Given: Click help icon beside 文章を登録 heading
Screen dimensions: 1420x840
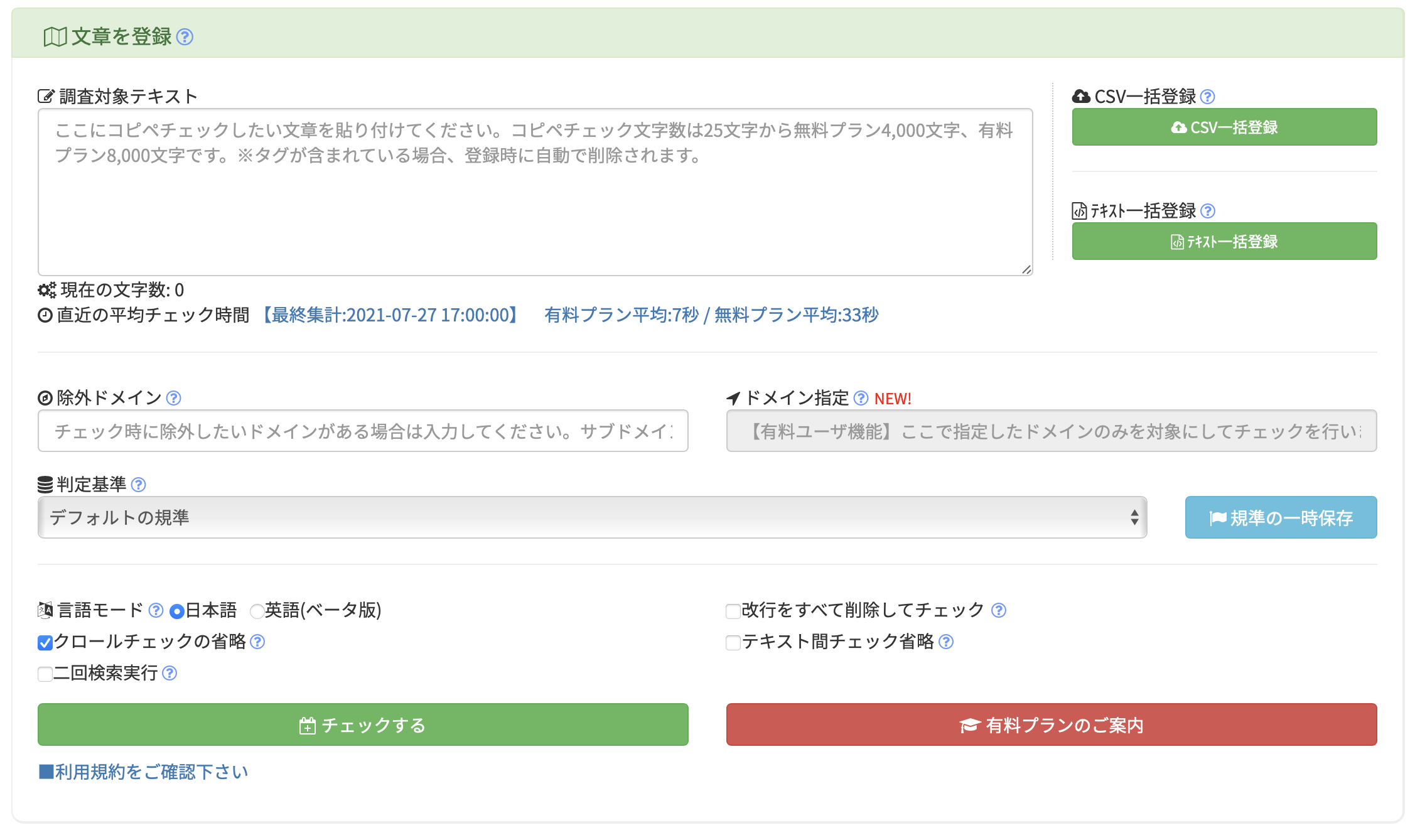Looking at the screenshot, I should coord(185,37).
